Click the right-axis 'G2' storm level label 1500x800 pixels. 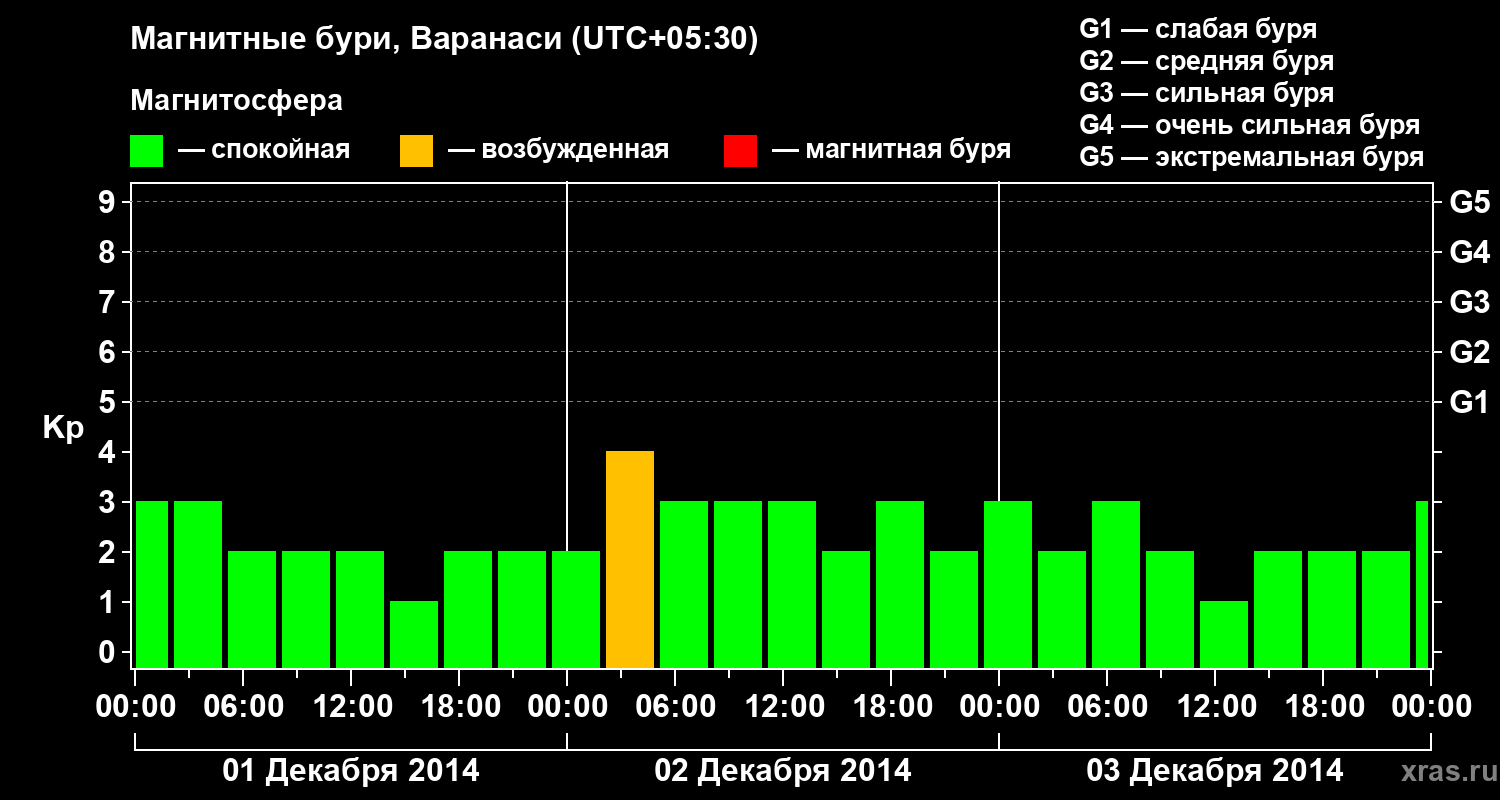point(1469,352)
